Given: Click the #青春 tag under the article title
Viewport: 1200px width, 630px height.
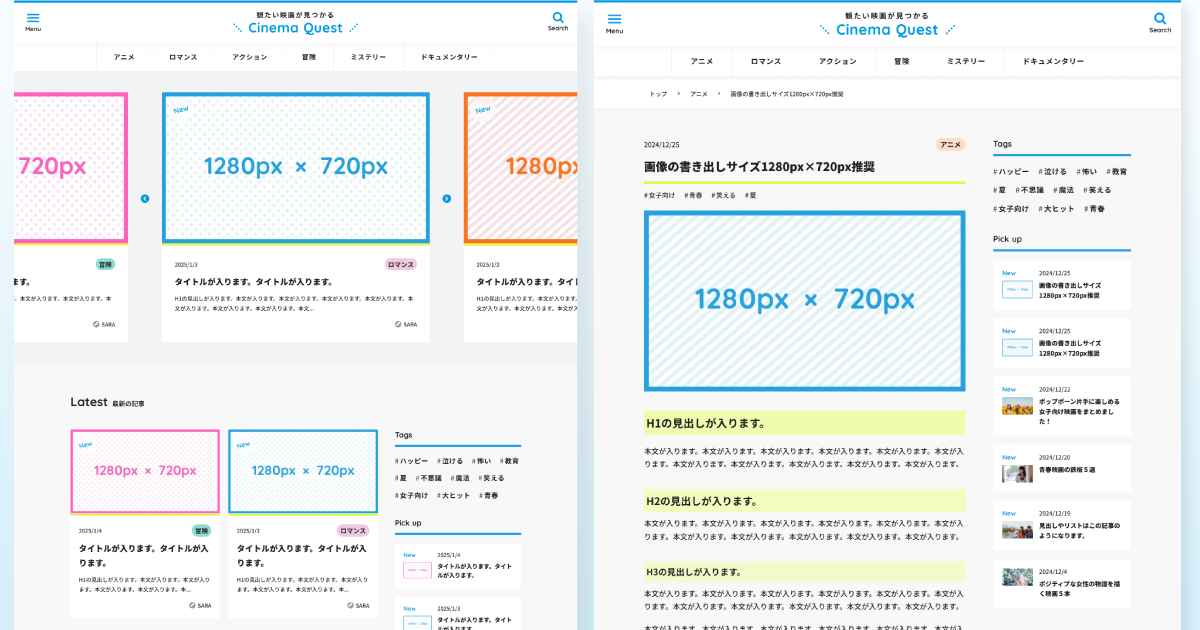Looking at the screenshot, I should point(694,195).
